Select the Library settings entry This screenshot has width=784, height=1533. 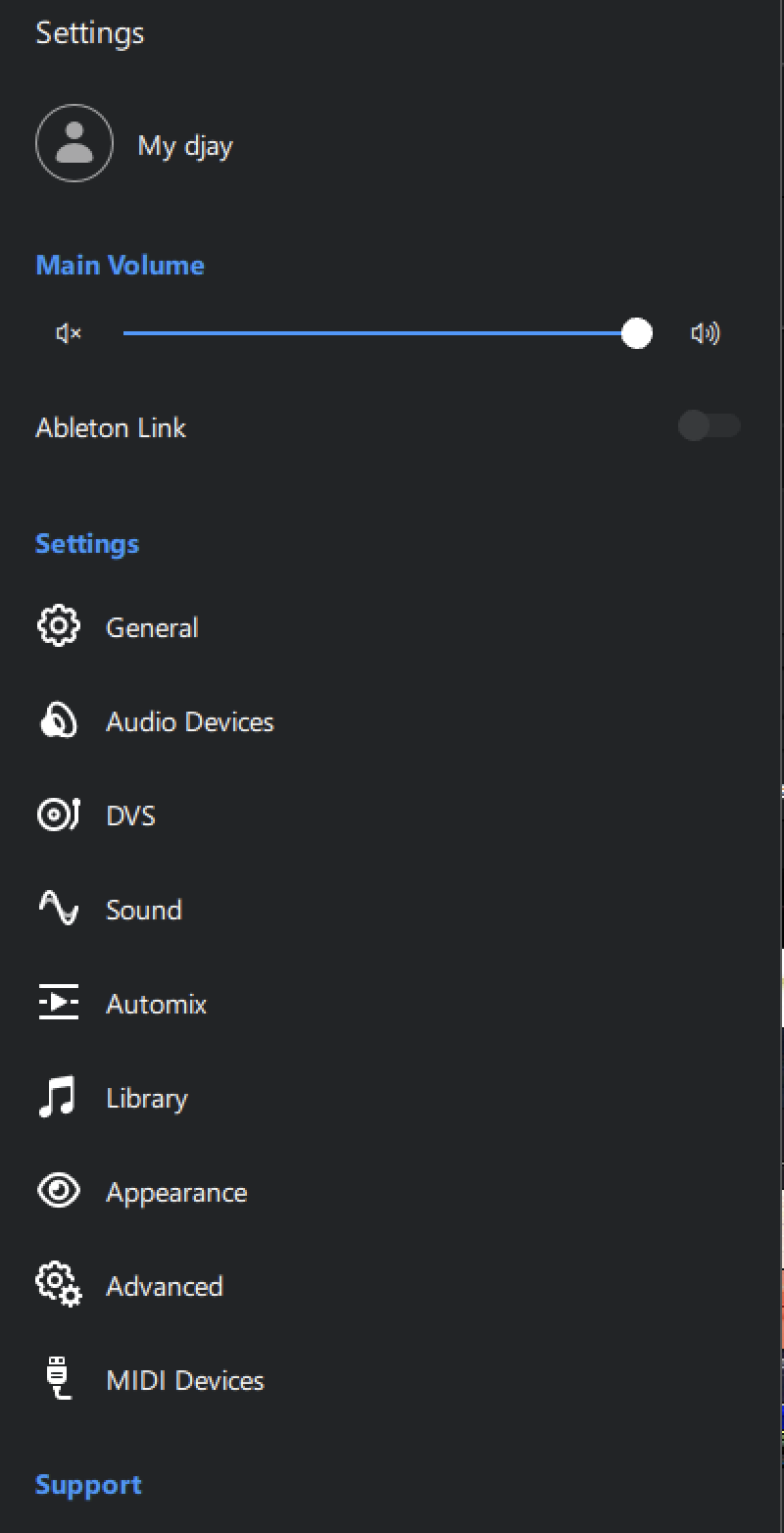click(146, 1097)
